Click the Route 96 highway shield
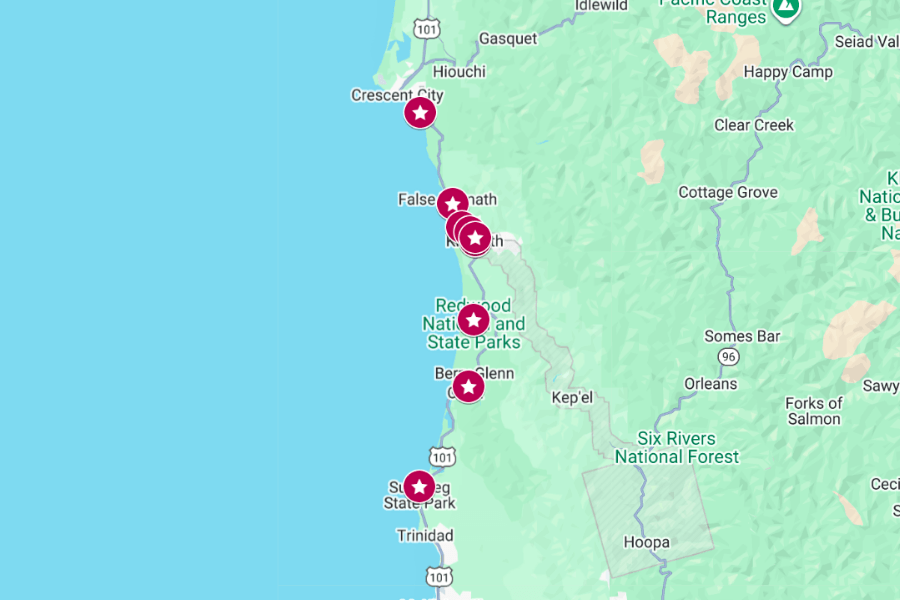The width and height of the screenshot is (900, 600). pyautogui.click(x=728, y=357)
